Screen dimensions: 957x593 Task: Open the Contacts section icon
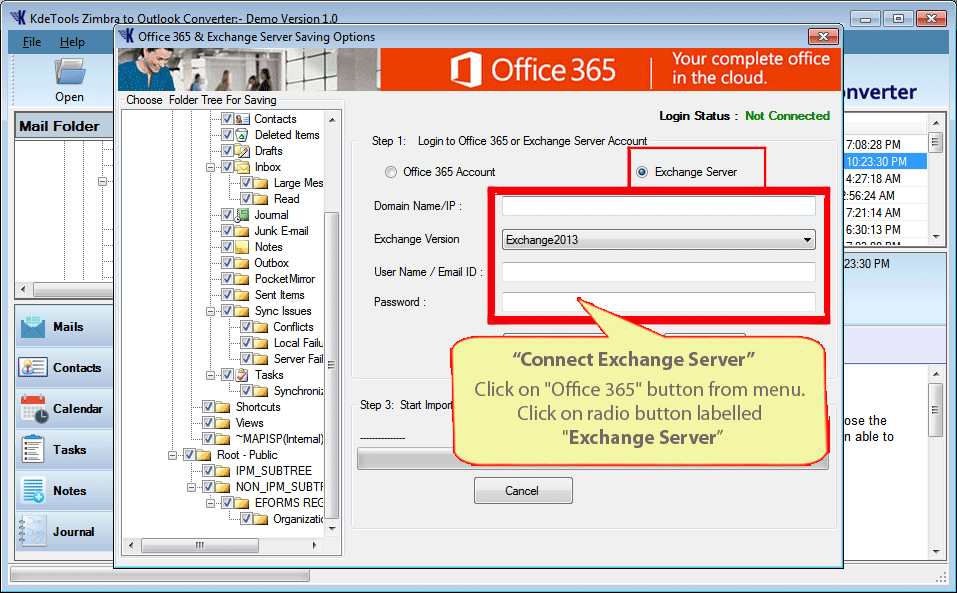32,368
